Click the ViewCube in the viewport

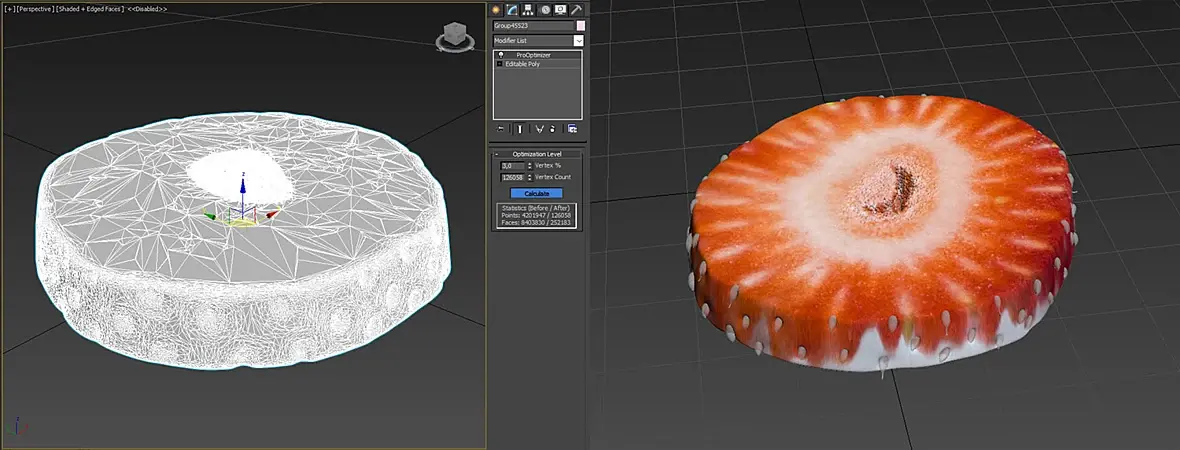coord(454,35)
